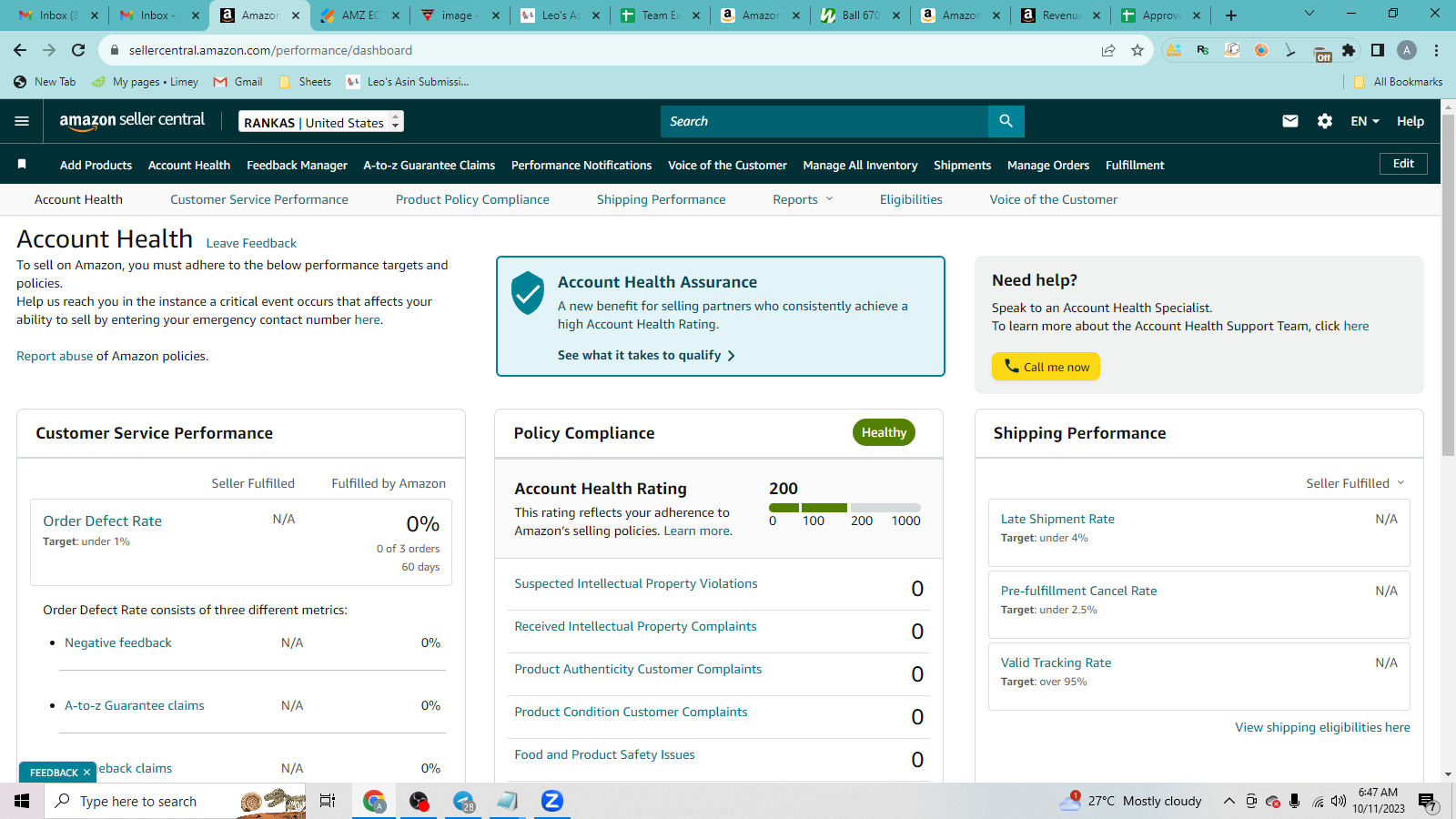Open the AMZScout extension icon
This screenshot has height=819, width=1456.
pos(1174,50)
